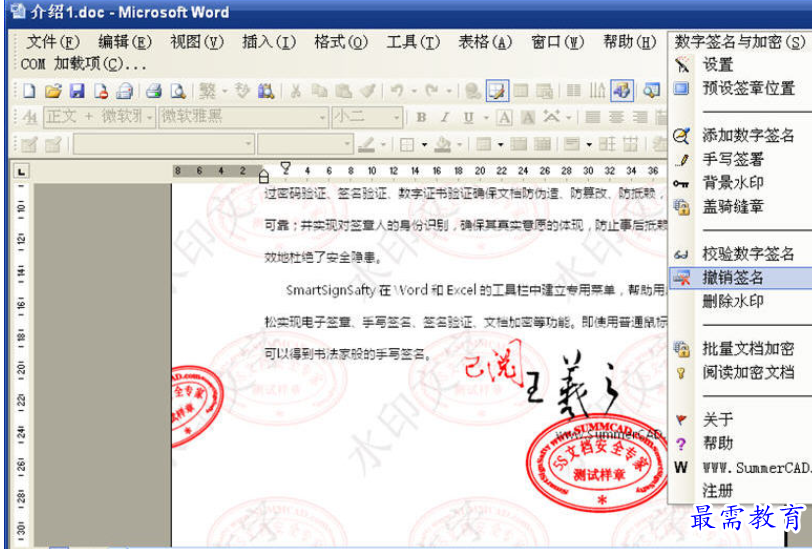Click COM 加载项(C)... item
Screen dimensions: 812x549
click(x=83, y=64)
